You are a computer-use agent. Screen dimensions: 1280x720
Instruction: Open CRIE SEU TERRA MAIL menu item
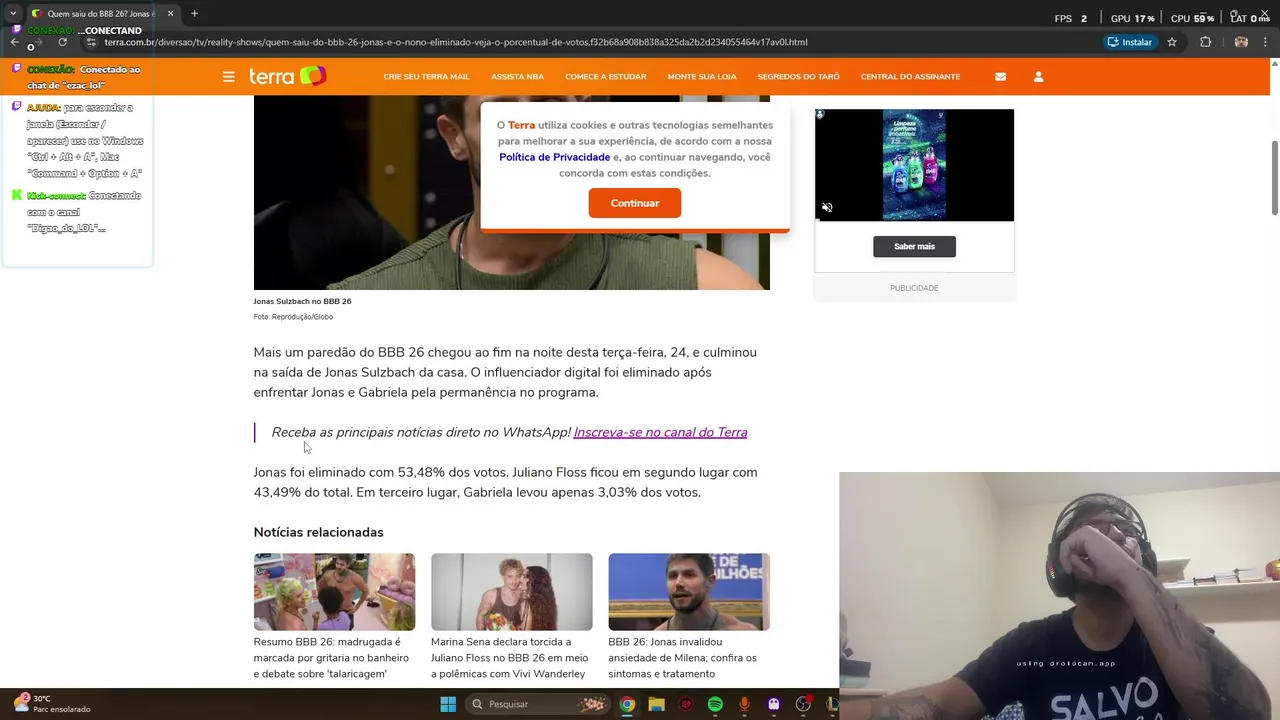pos(426,77)
